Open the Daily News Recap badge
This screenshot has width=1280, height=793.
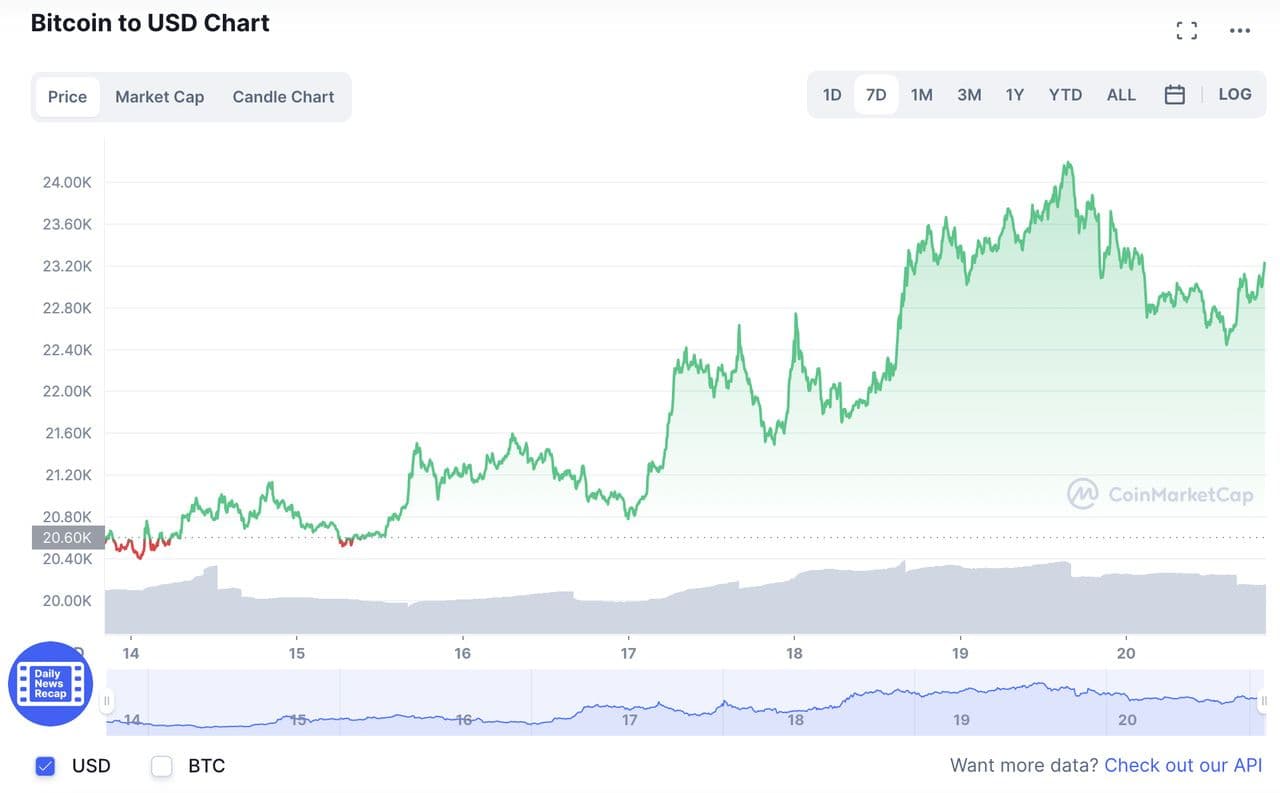(x=50, y=684)
